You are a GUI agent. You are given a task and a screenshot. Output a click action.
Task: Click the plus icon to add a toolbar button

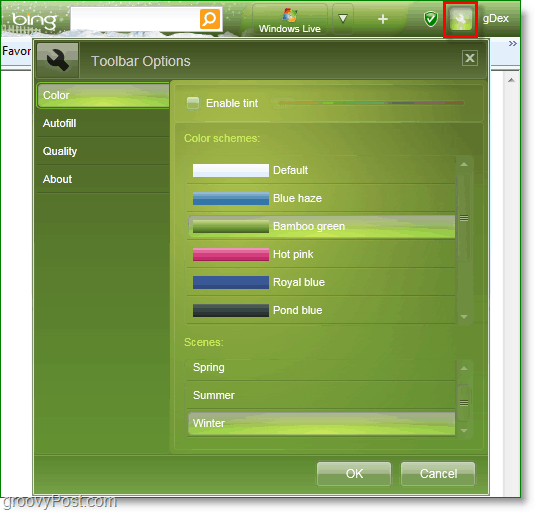pyautogui.click(x=383, y=19)
